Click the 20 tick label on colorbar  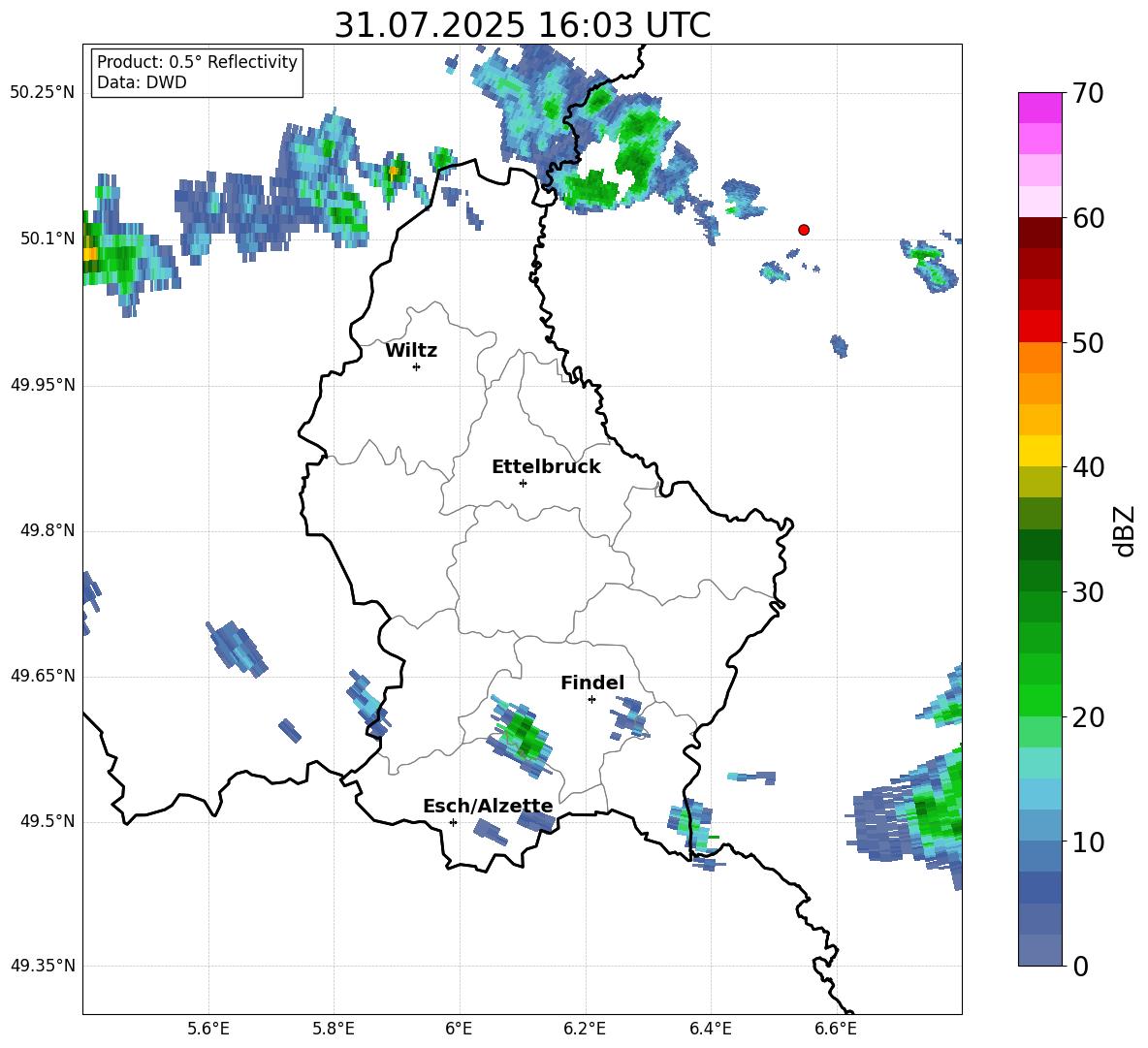(x=1089, y=717)
